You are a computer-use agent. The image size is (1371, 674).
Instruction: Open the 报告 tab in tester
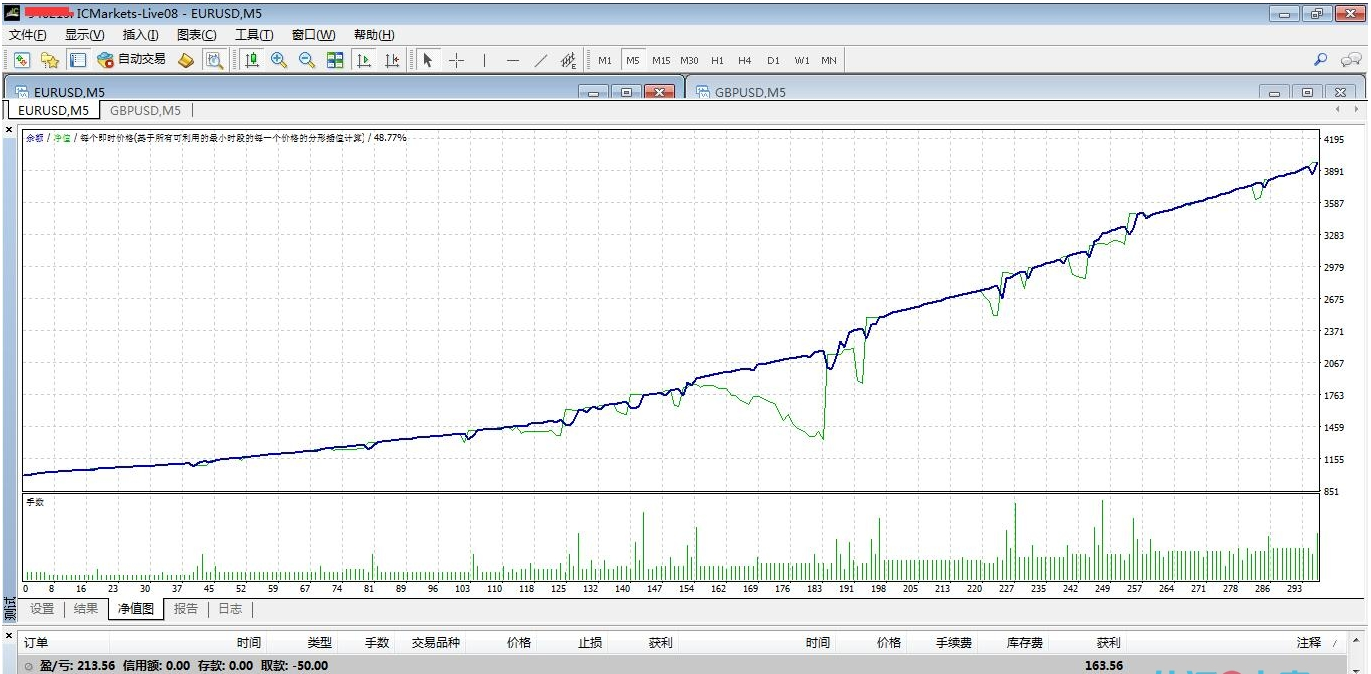(x=185, y=608)
